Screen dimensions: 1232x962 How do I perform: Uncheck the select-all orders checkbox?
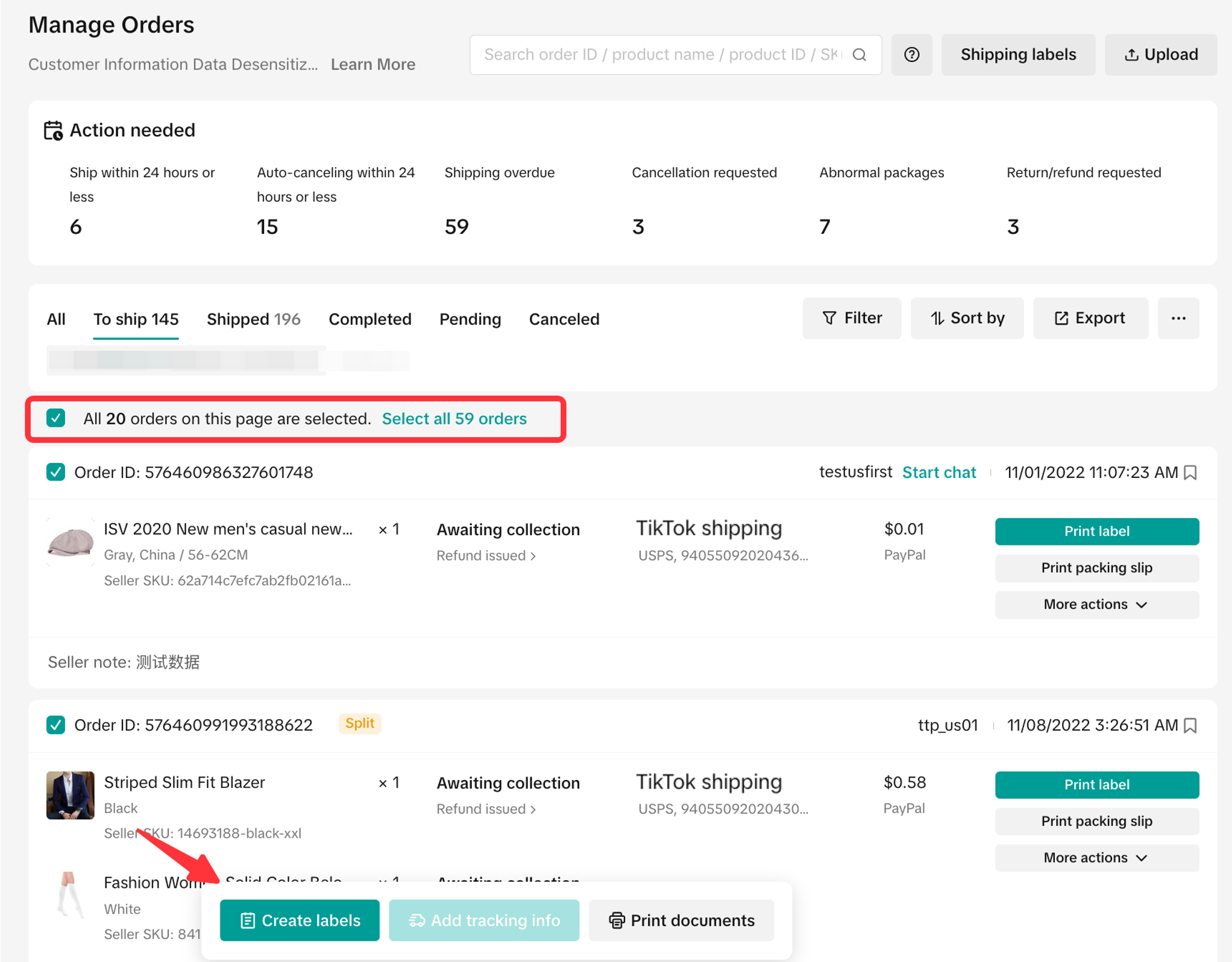click(56, 418)
